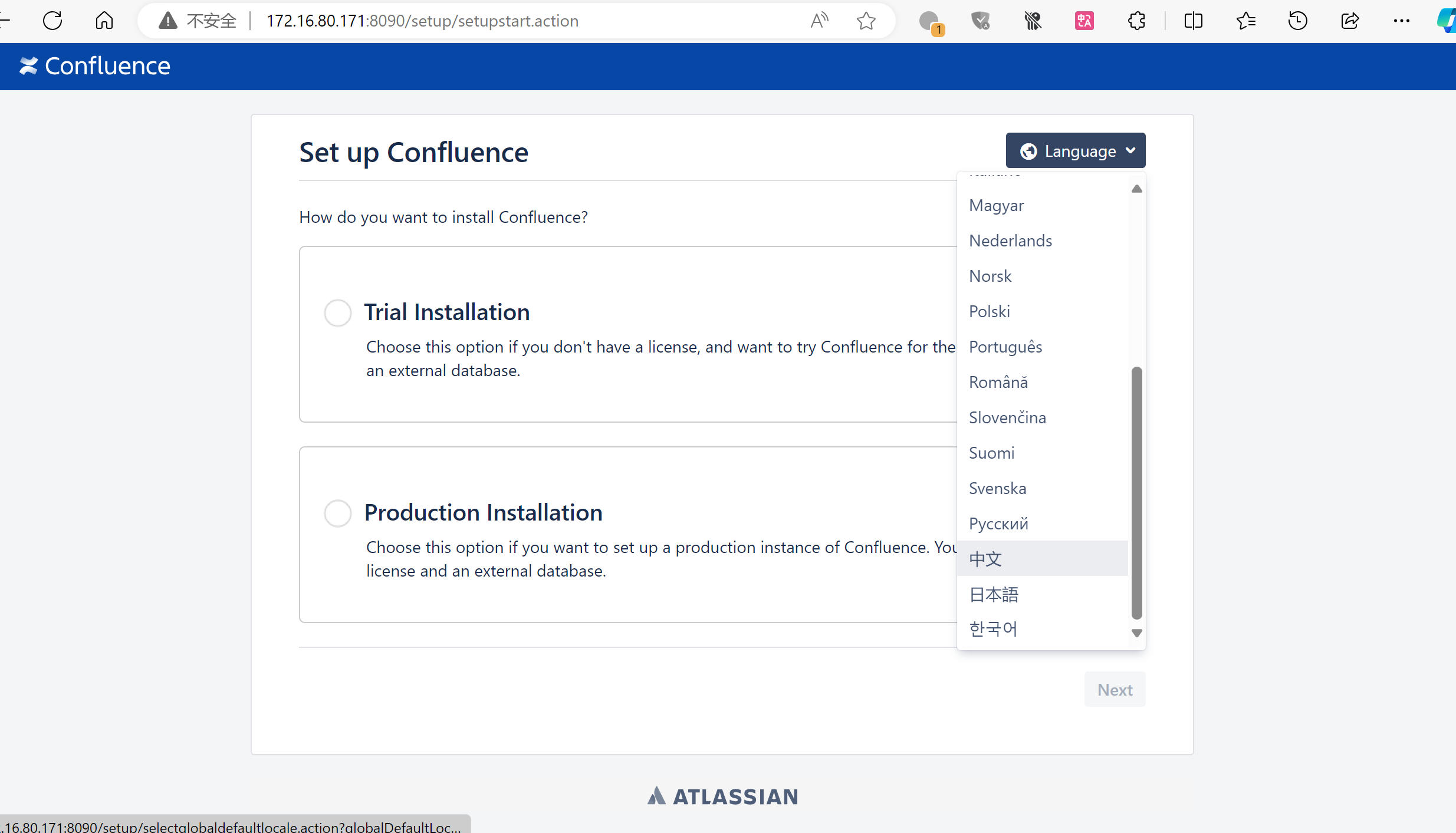Choose Română from language list
Viewport: 1456px width, 833px height.
[1042, 382]
